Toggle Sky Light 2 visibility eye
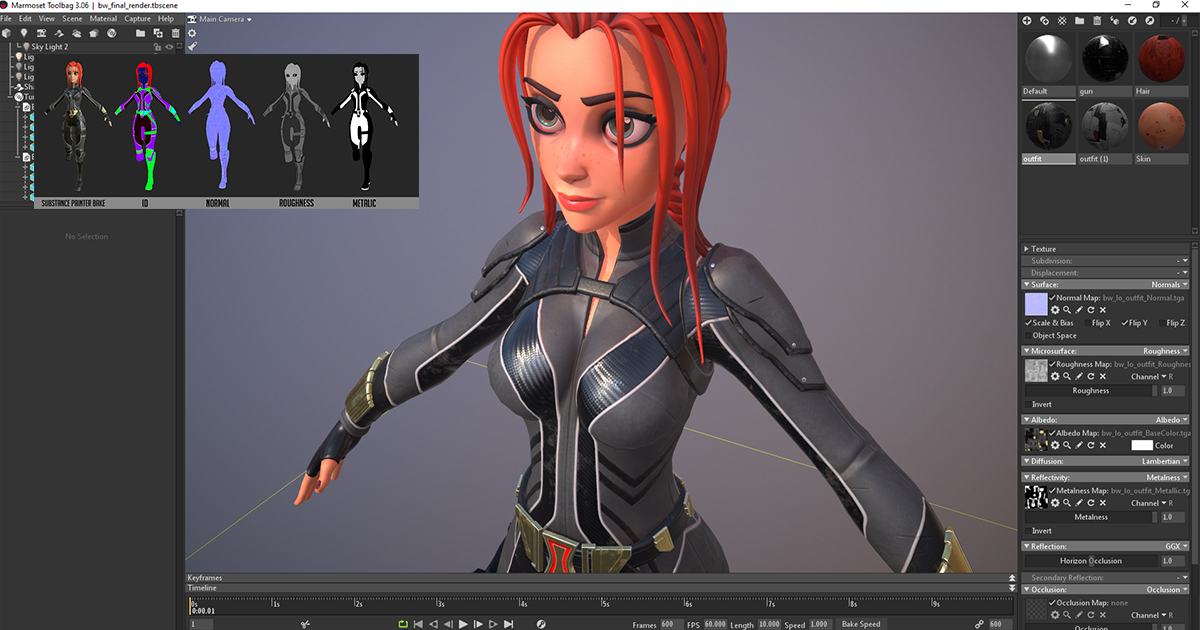Image resolution: width=1200 pixels, height=630 pixels. (168, 47)
